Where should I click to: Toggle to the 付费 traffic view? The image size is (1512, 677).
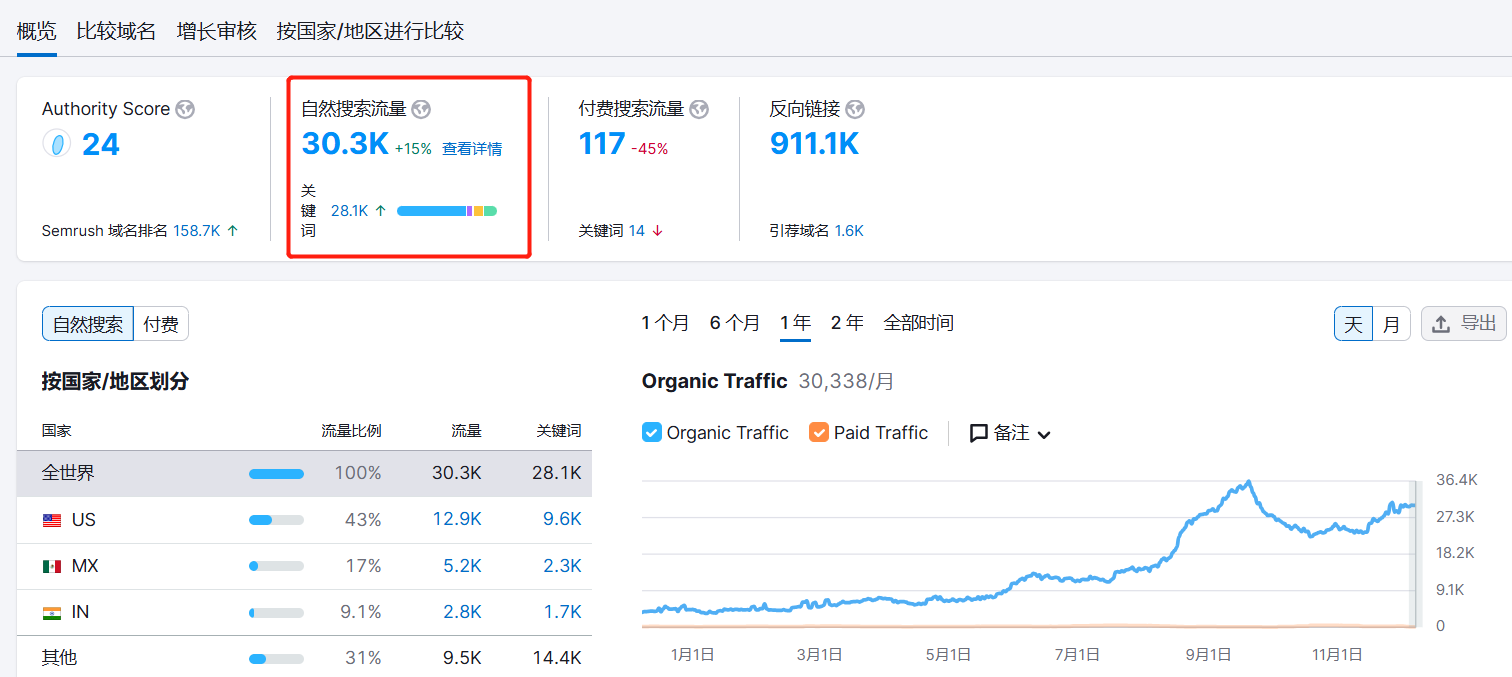click(x=161, y=324)
